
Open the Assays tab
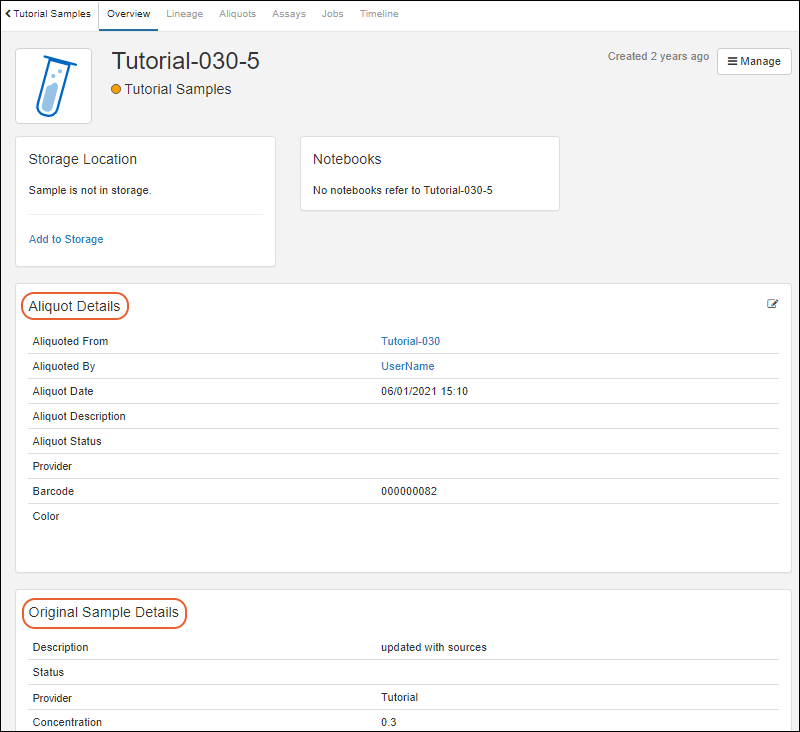coord(289,14)
